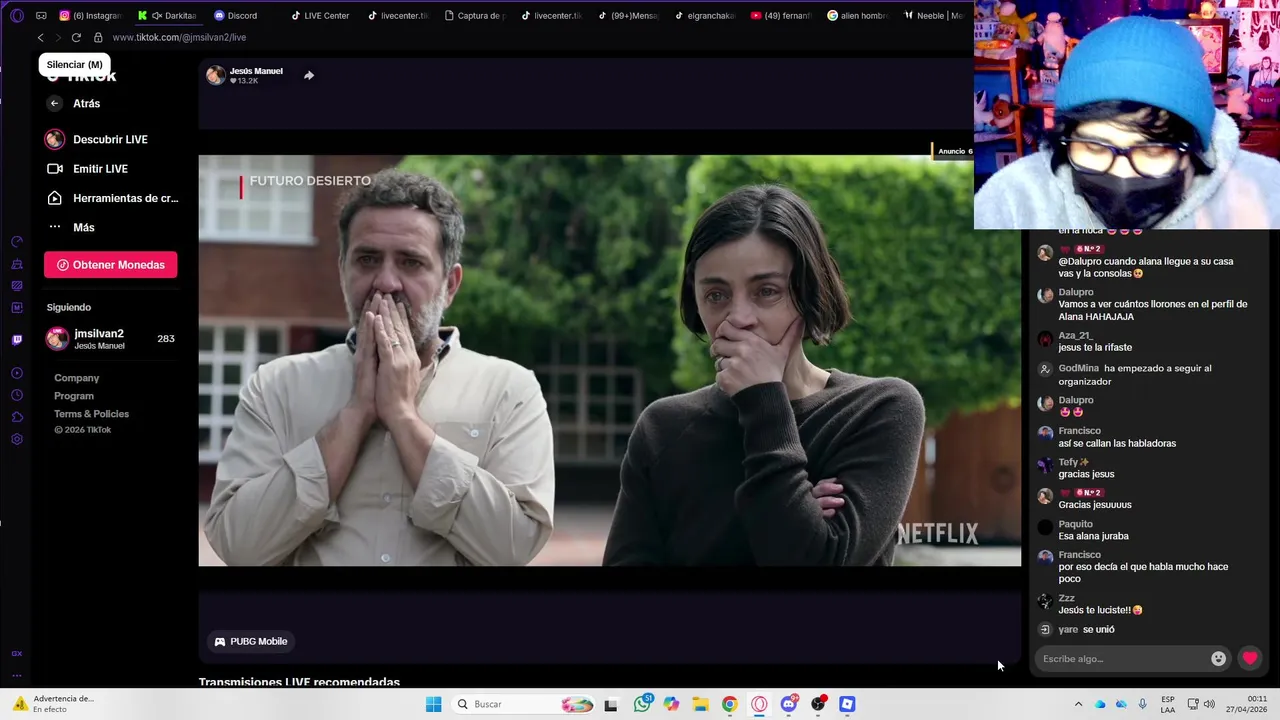Go back with the browser back arrow
Viewport: 1280px width, 720px height.
(x=40, y=37)
